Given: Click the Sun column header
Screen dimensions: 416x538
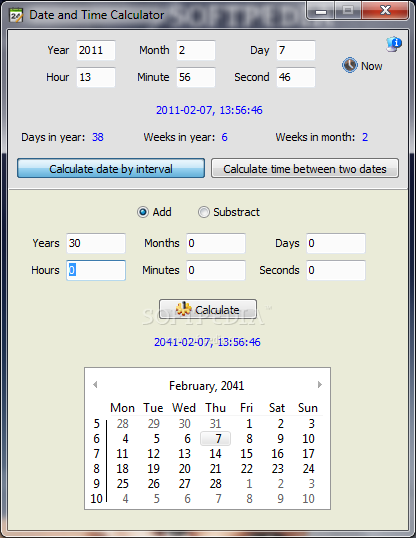Looking at the screenshot, I should (308, 408).
